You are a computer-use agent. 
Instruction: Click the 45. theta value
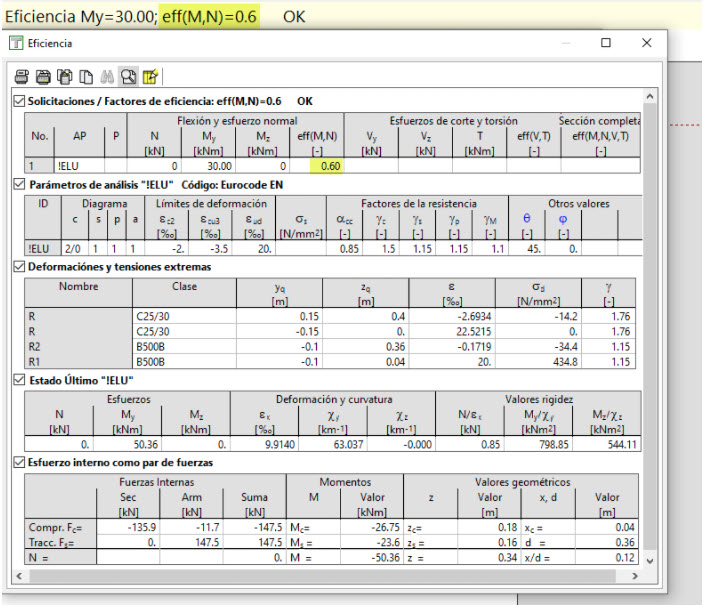[x=527, y=249]
